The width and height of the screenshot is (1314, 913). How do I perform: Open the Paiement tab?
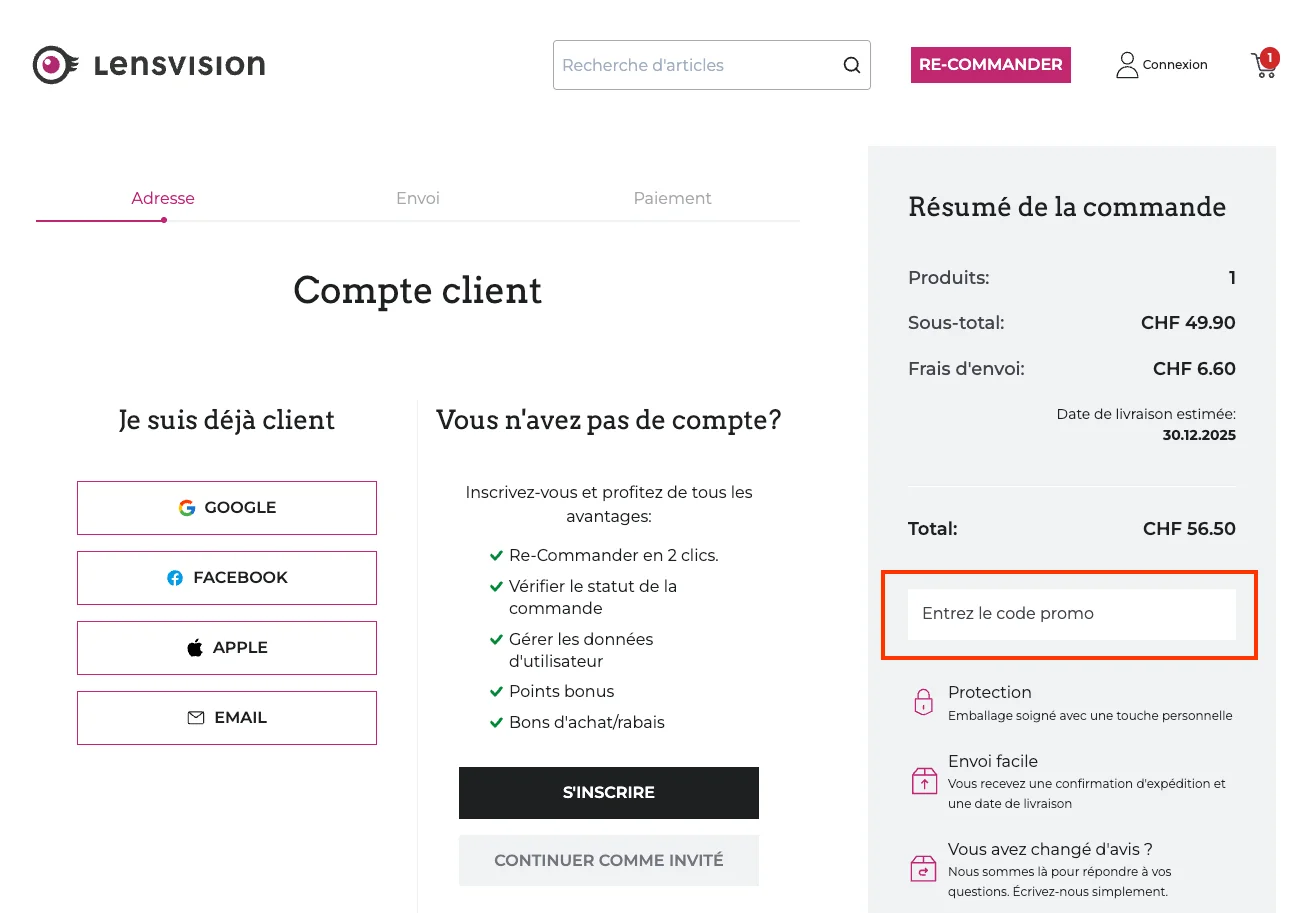[672, 198]
